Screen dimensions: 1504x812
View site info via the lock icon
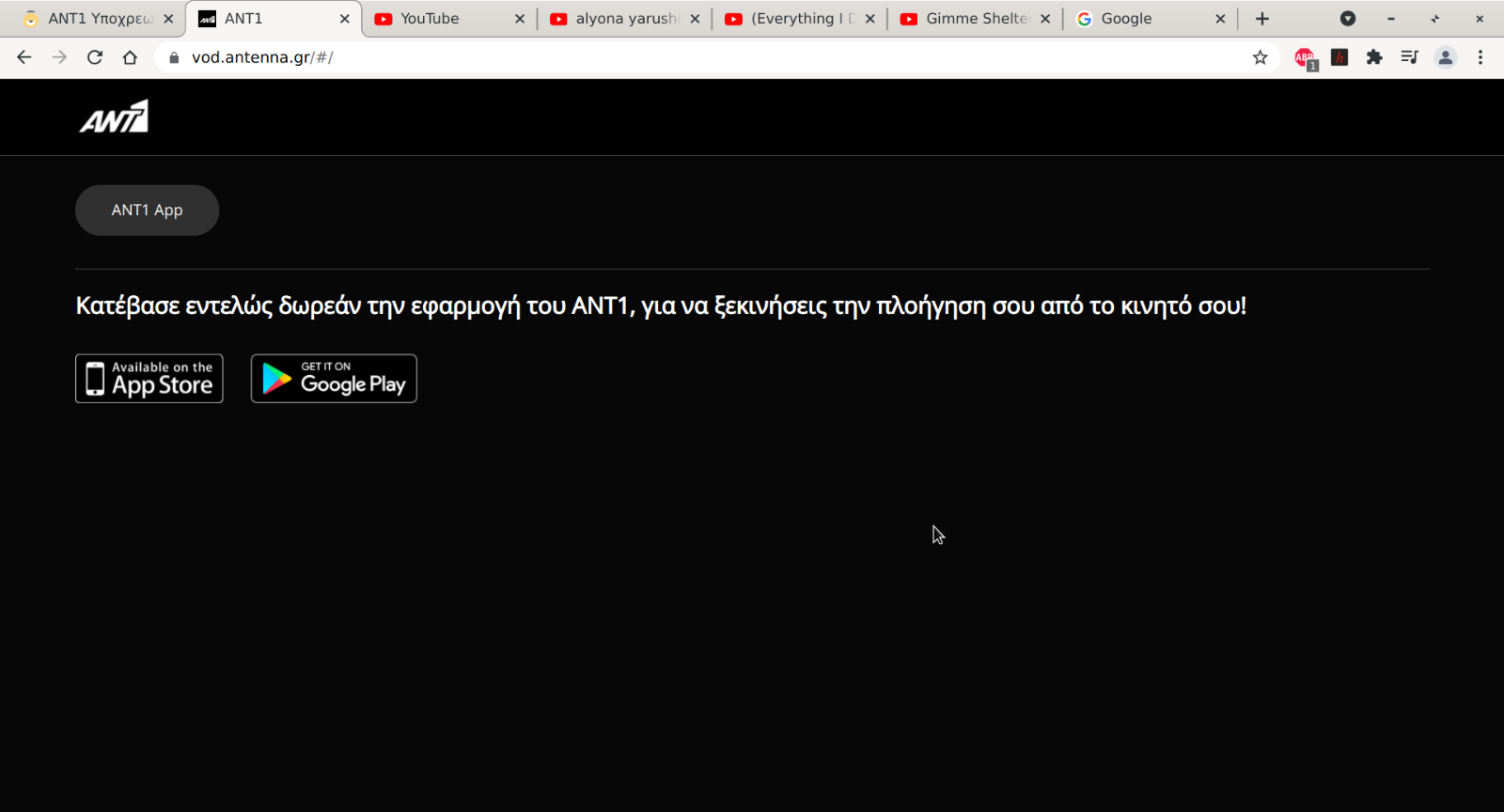[174, 57]
